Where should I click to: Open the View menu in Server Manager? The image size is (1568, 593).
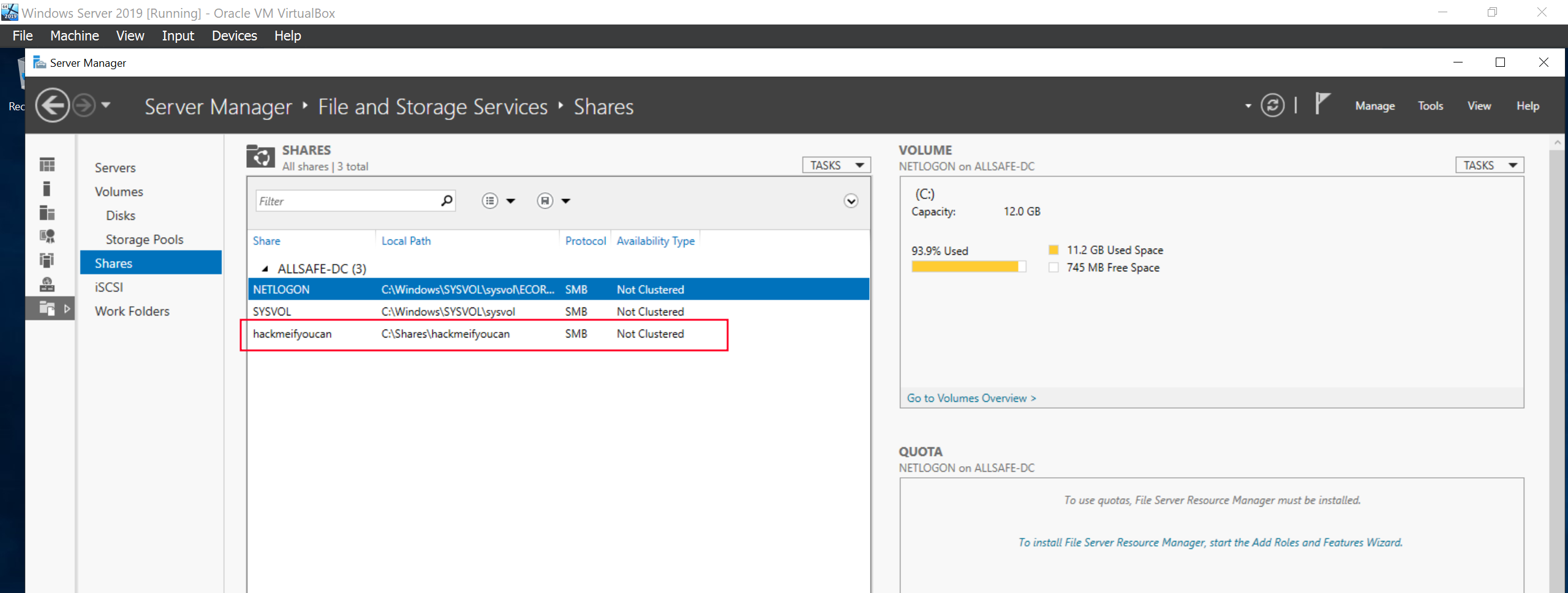(1479, 106)
